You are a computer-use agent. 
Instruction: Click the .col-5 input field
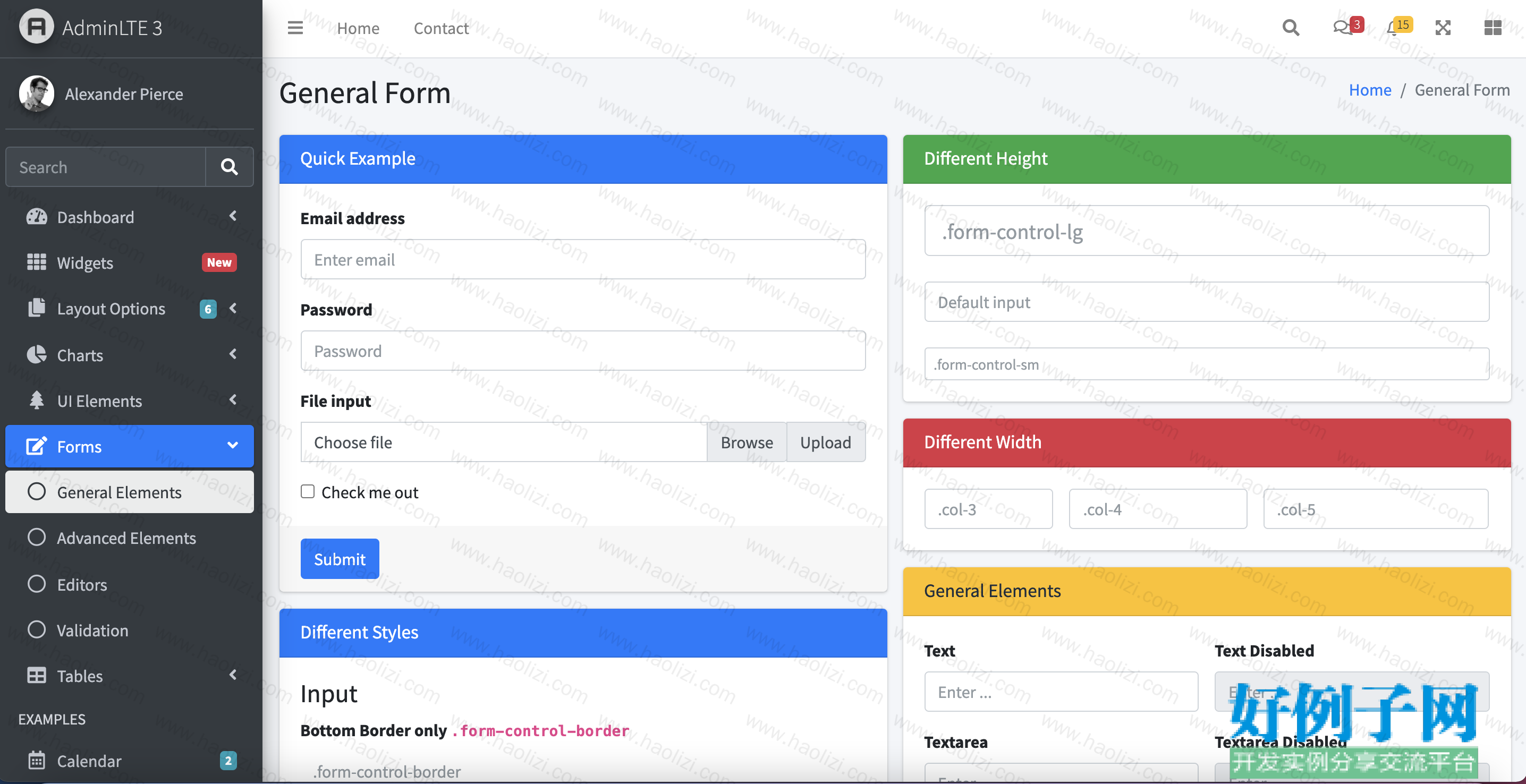pos(1376,509)
